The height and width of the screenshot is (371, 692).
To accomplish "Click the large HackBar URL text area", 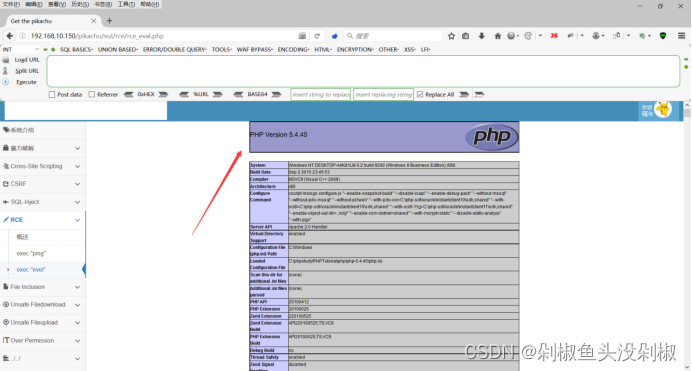I will coord(363,71).
